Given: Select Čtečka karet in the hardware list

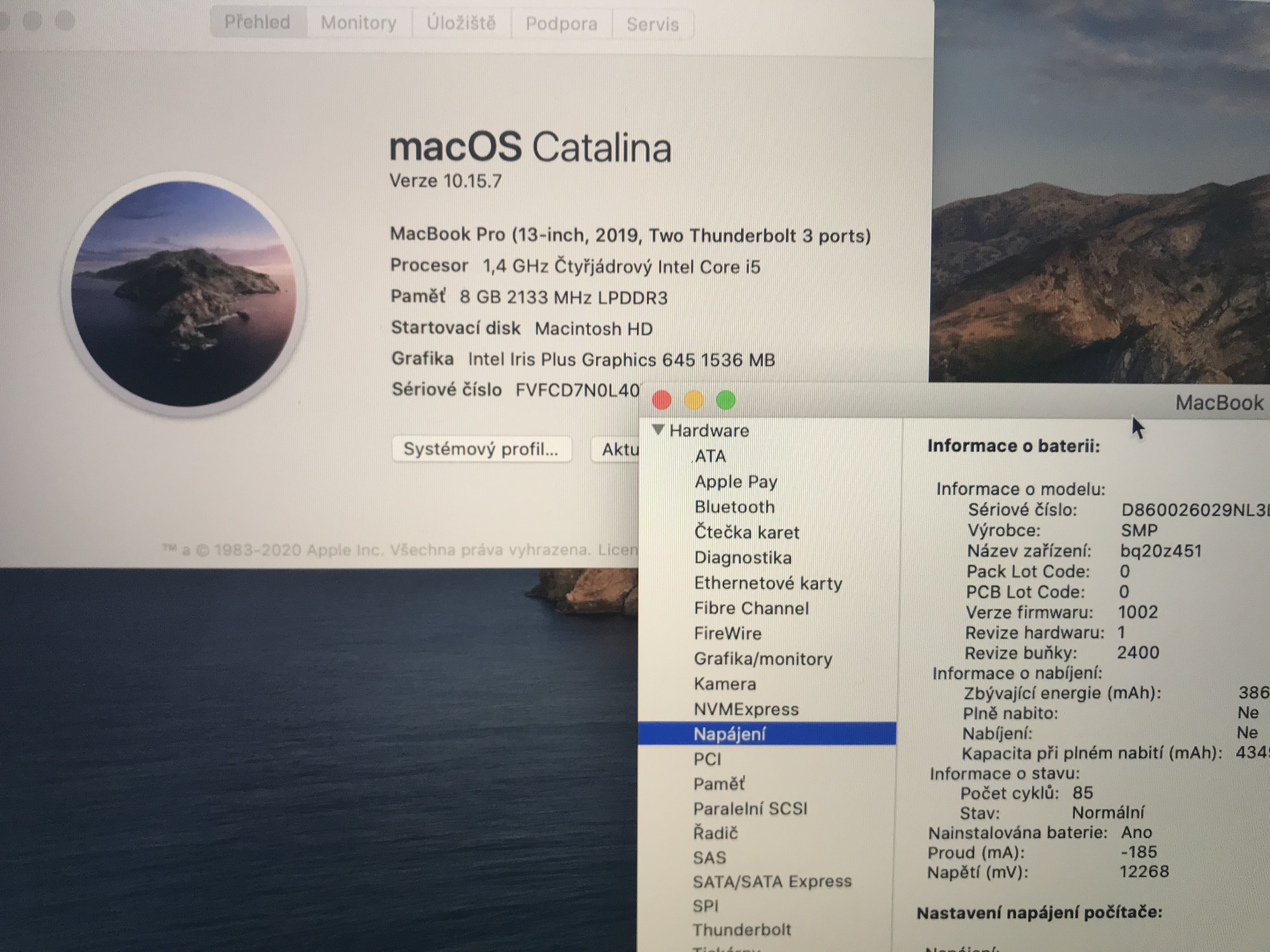Looking at the screenshot, I should (x=747, y=532).
